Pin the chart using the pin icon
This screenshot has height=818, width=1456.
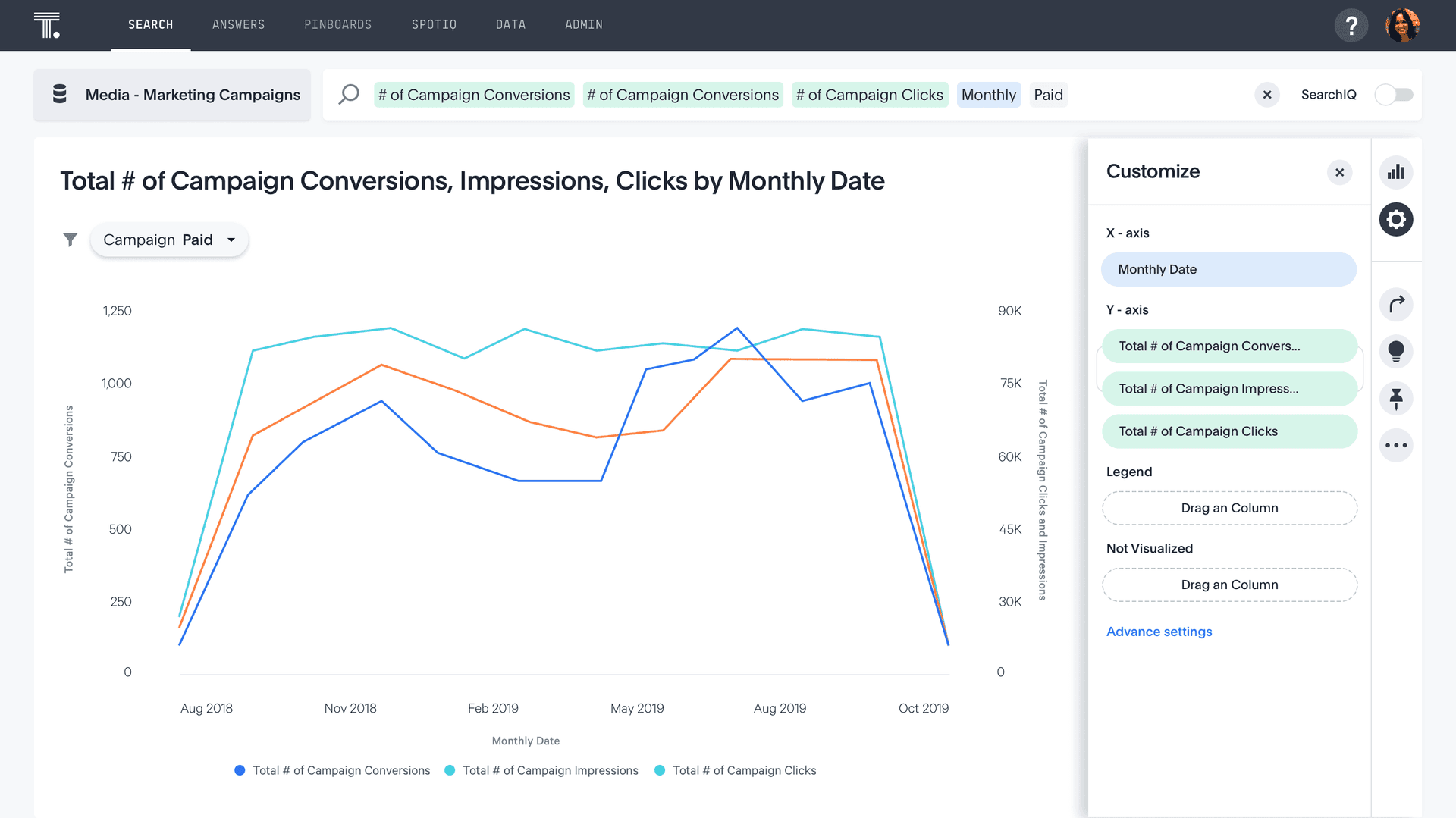pyautogui.click(x=1395, y=399)
